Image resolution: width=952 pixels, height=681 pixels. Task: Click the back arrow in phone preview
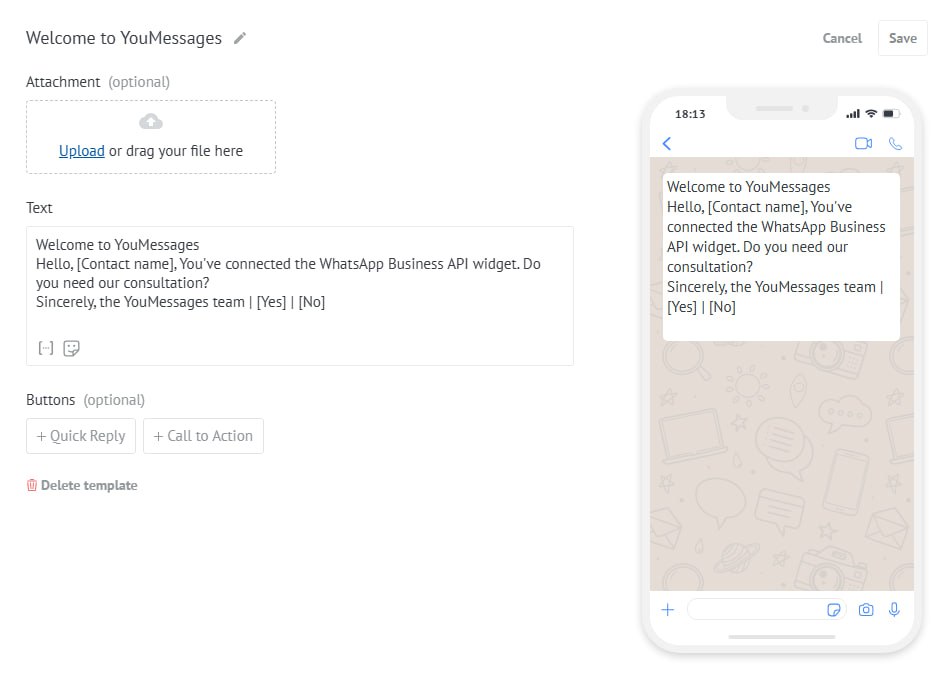pos(667,144)
